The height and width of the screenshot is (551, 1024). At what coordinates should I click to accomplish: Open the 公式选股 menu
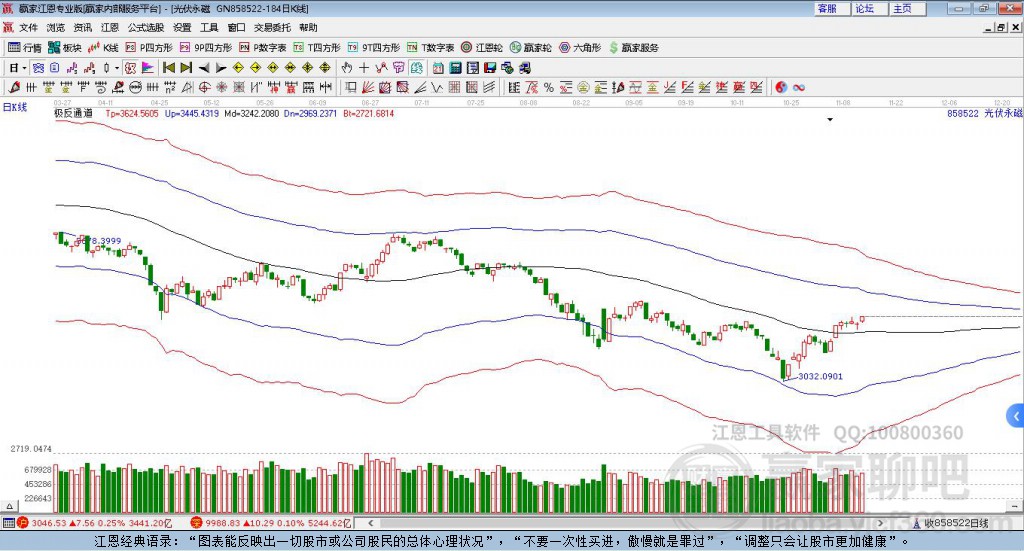(x=146, y=27)
